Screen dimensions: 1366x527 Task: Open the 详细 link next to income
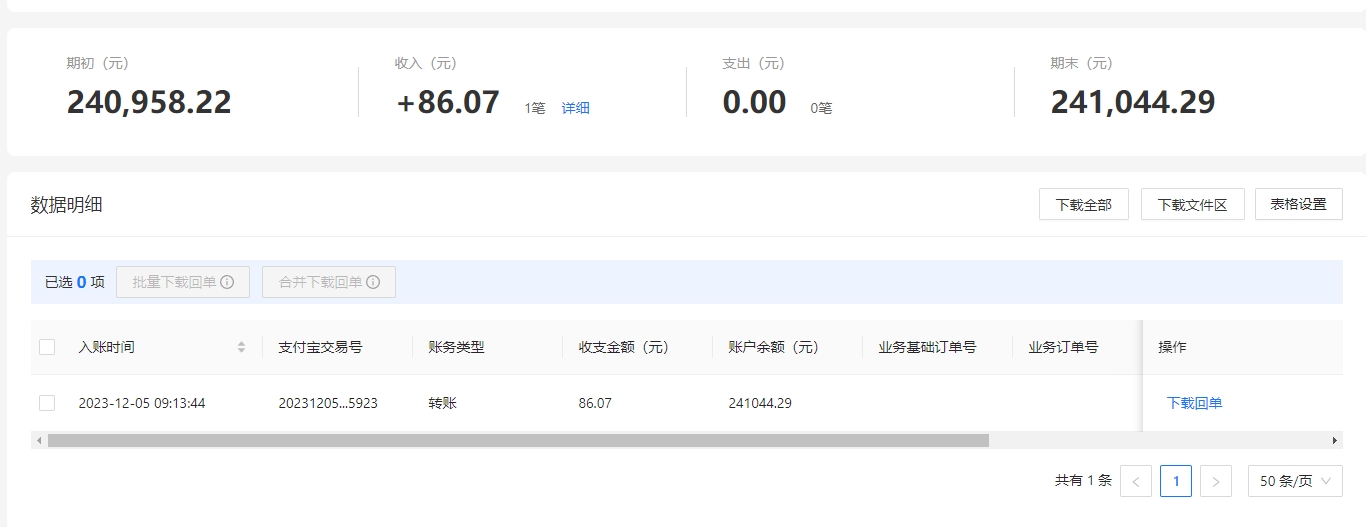[575, 108]
